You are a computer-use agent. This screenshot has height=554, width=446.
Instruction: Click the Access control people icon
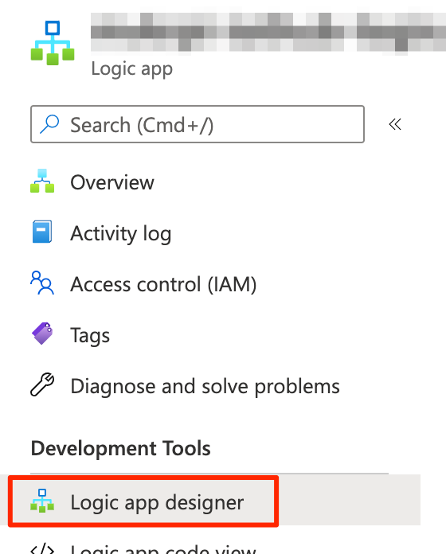42,283
